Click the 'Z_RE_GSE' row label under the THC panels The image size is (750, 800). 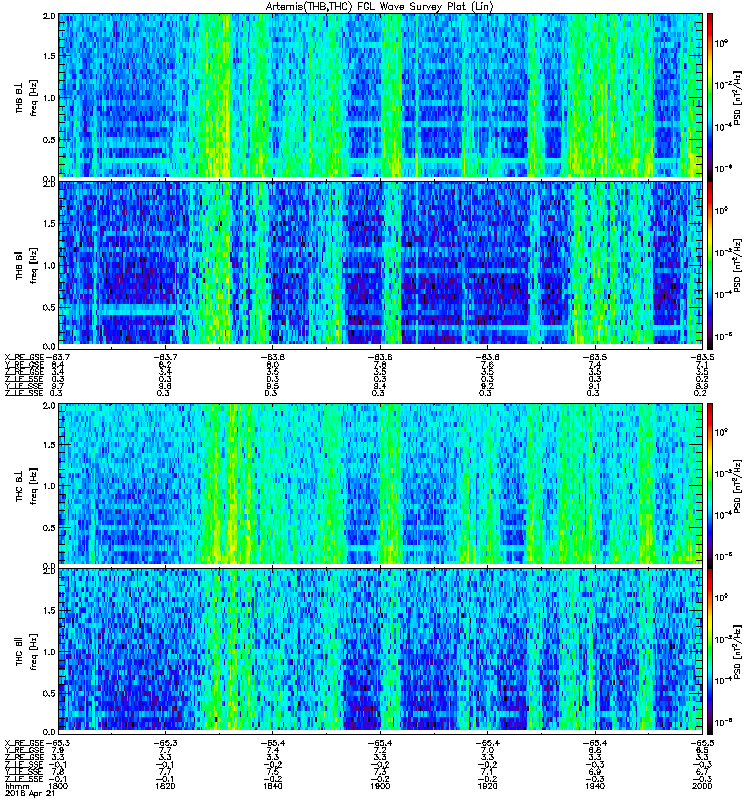(x=24, y=757)
